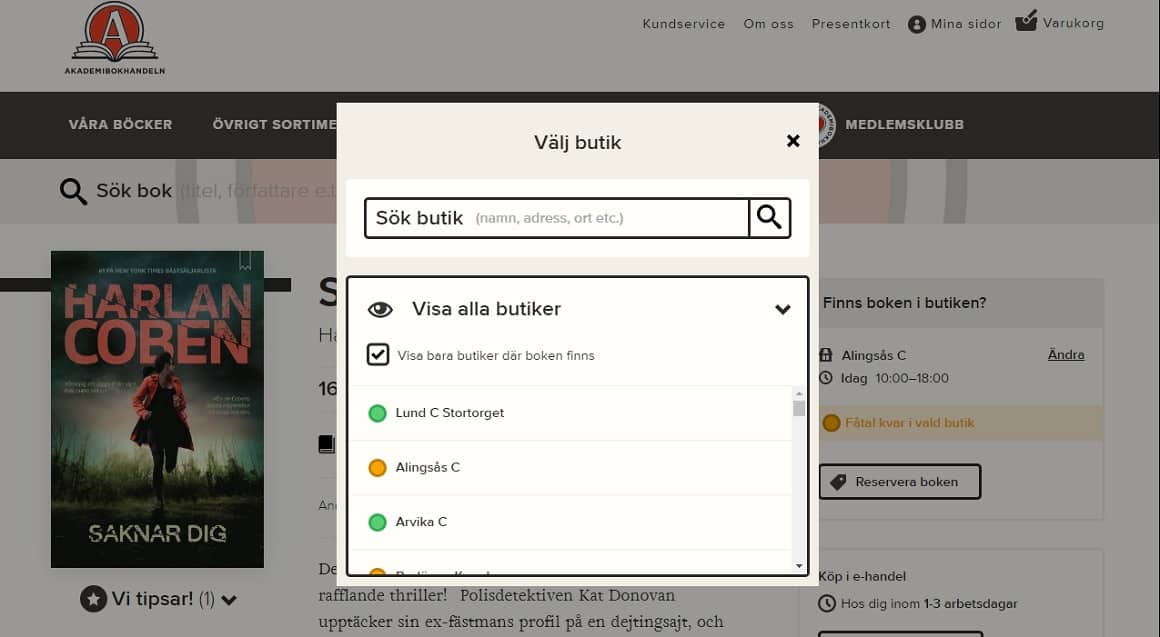Uncheck Visa bara butiker där boken finns
The width and height of the screenshot is (1160, 637).
[378, 354]
